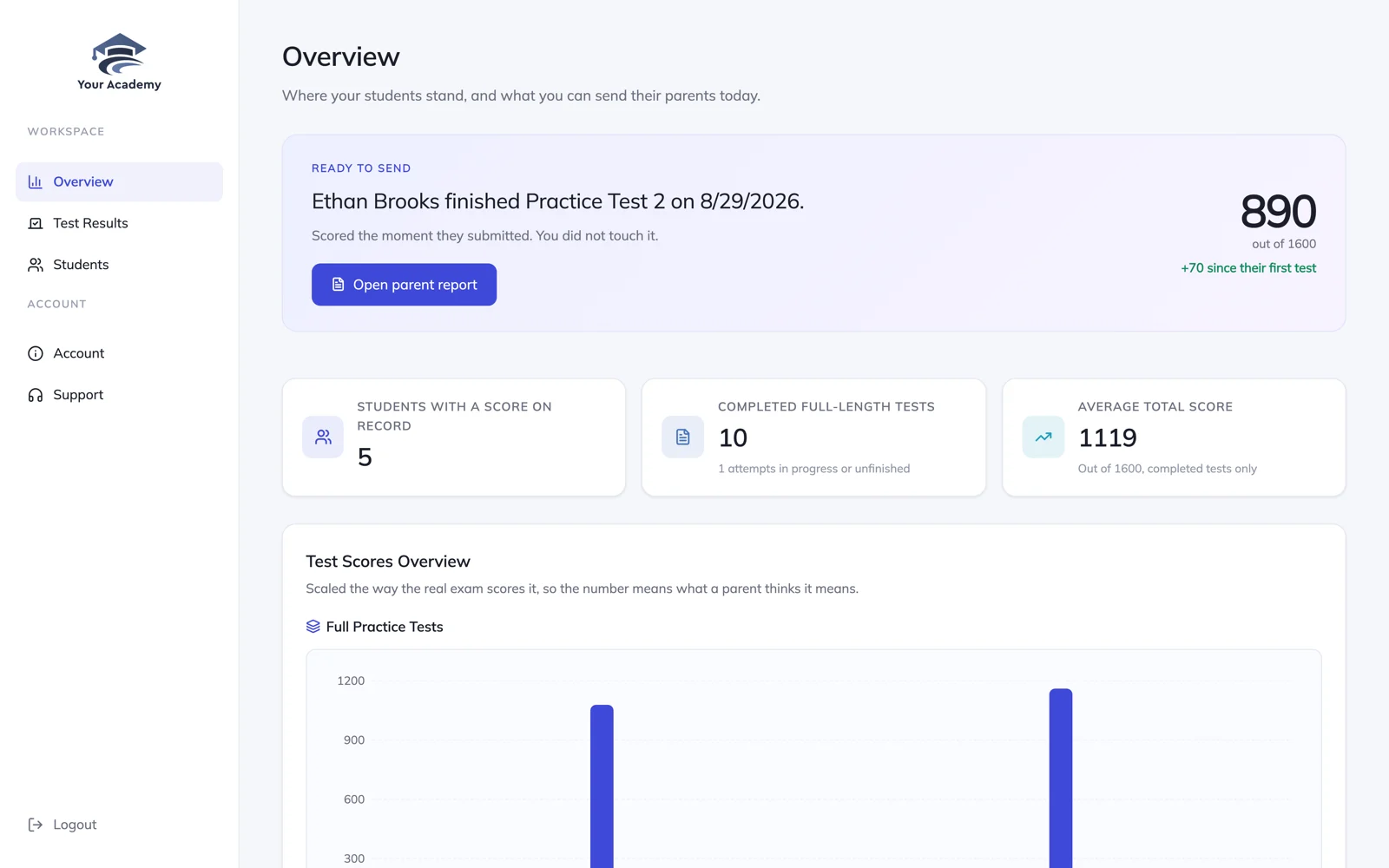Click the 600 axis label on chart
Image resolution: width=1389 pixels, height=868 pixels.
(354, 799)
